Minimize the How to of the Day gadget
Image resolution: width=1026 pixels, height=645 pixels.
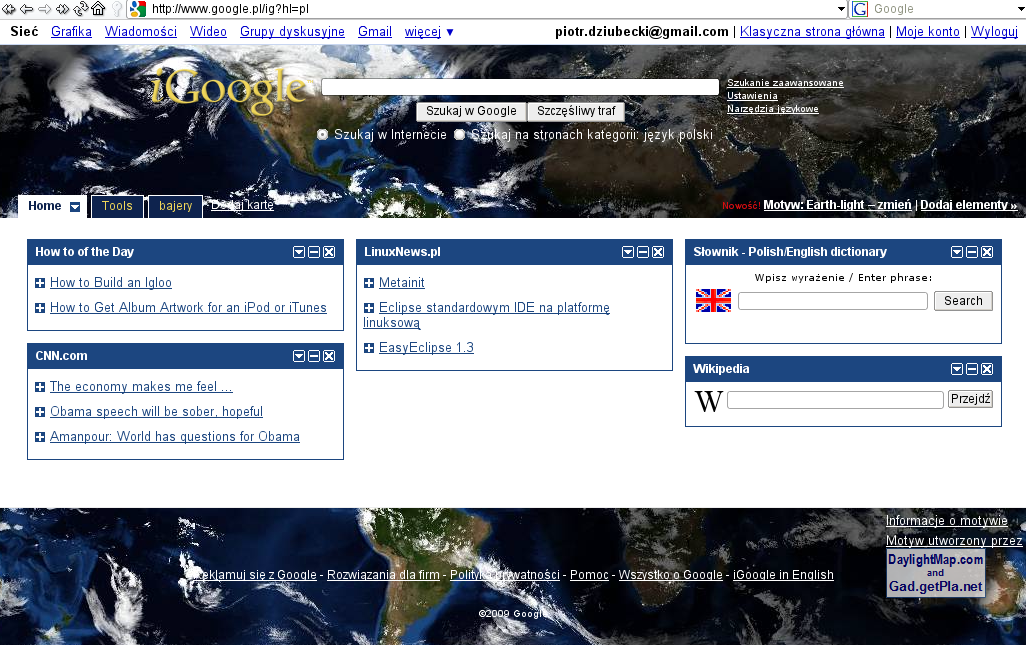pos(314,252)
